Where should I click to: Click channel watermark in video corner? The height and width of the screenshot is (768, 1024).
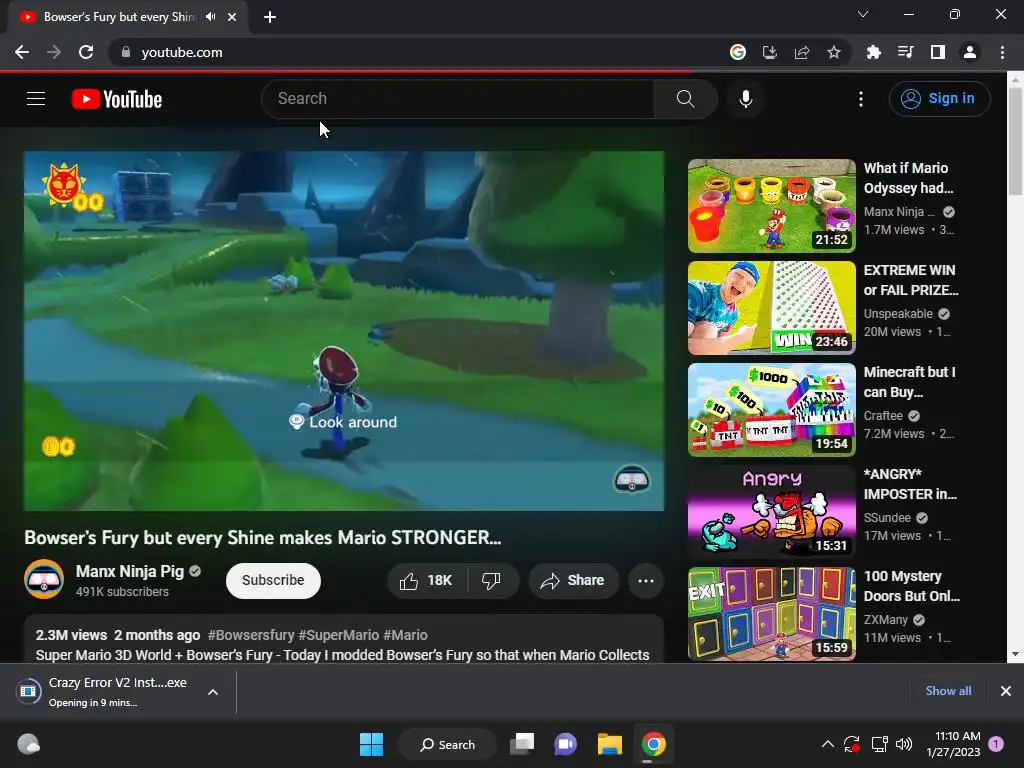pyautogui.click(x=631, y=480)
